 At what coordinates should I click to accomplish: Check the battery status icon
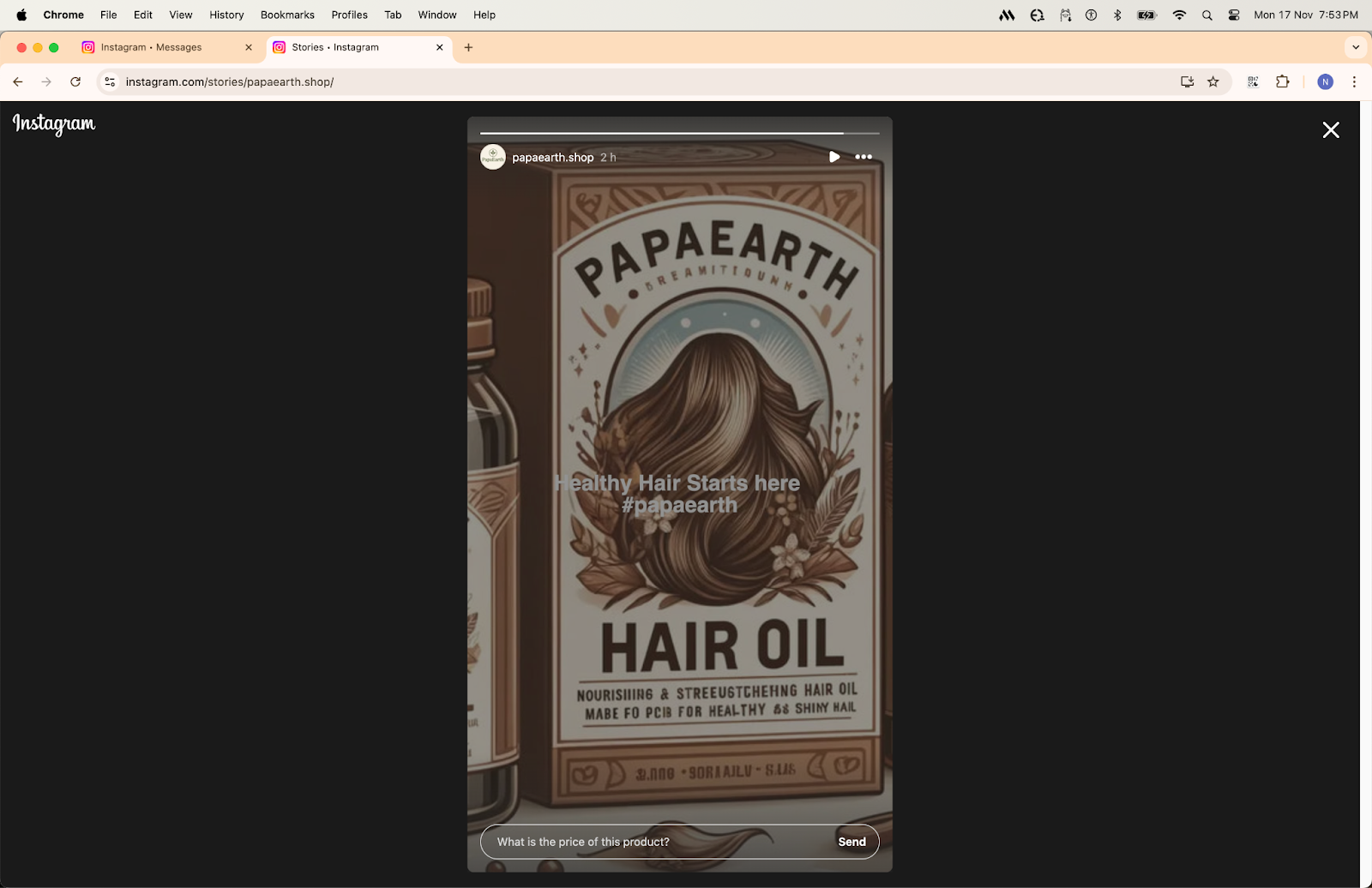click(1147, 15)
